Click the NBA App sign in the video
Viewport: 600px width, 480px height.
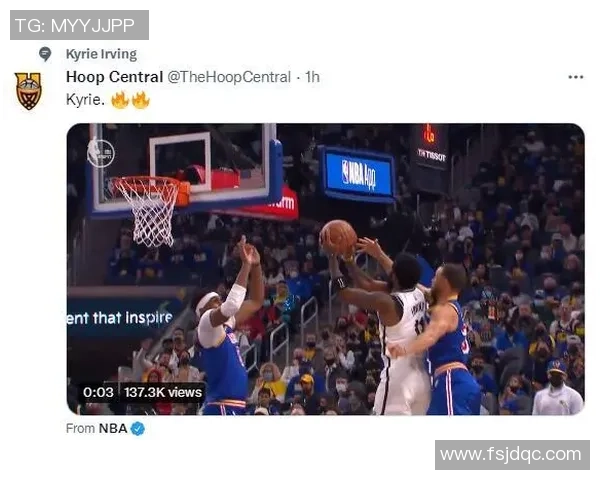(x=359, y=174)
